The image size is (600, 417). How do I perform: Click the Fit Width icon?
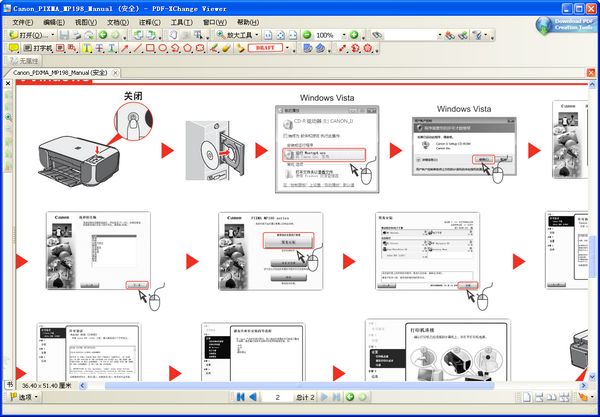pos(293,35)
